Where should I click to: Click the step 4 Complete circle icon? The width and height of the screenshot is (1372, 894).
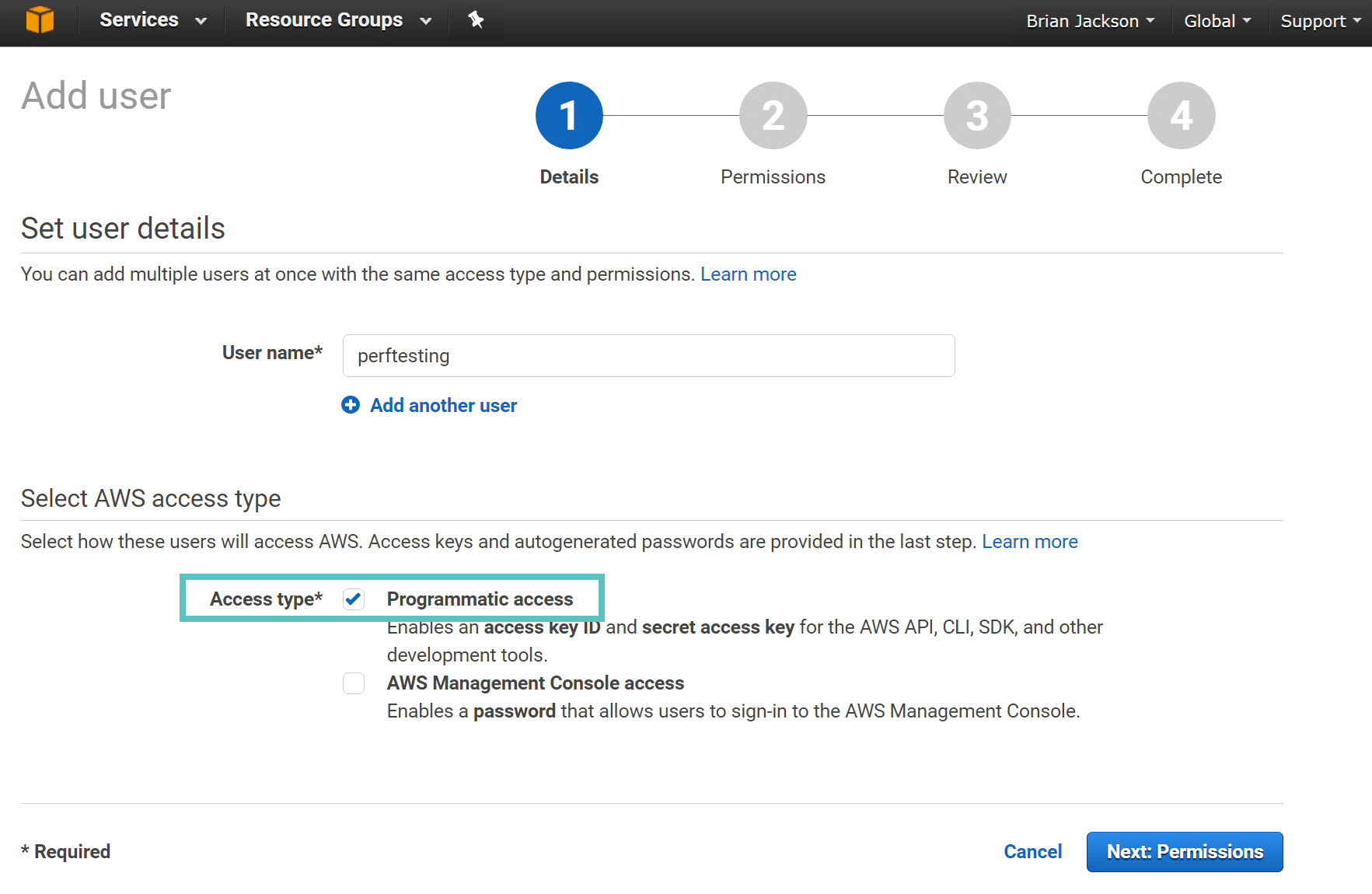pyautogui.click(x=1181, y=115)
